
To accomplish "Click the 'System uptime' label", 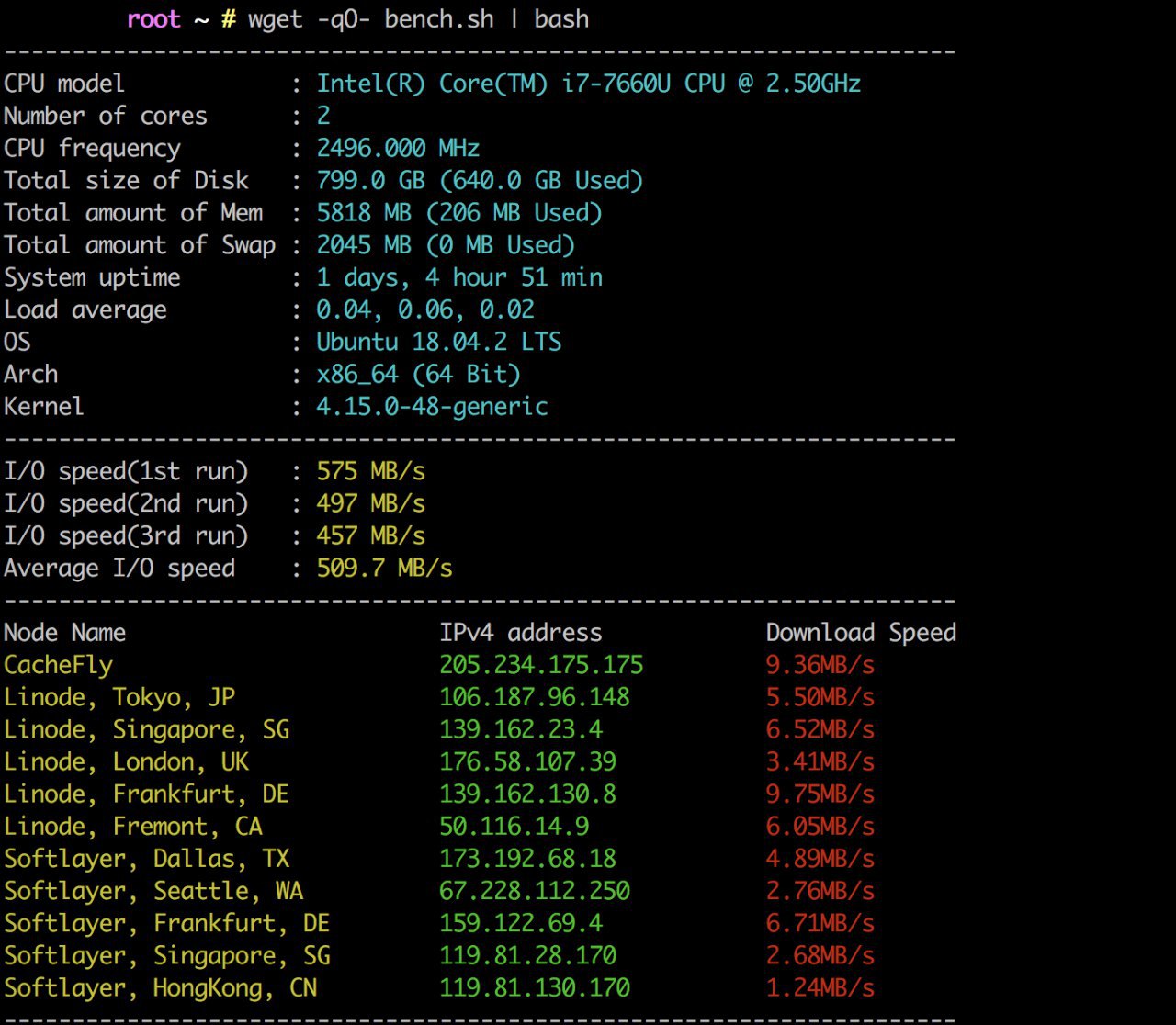I will click(92, 277).
